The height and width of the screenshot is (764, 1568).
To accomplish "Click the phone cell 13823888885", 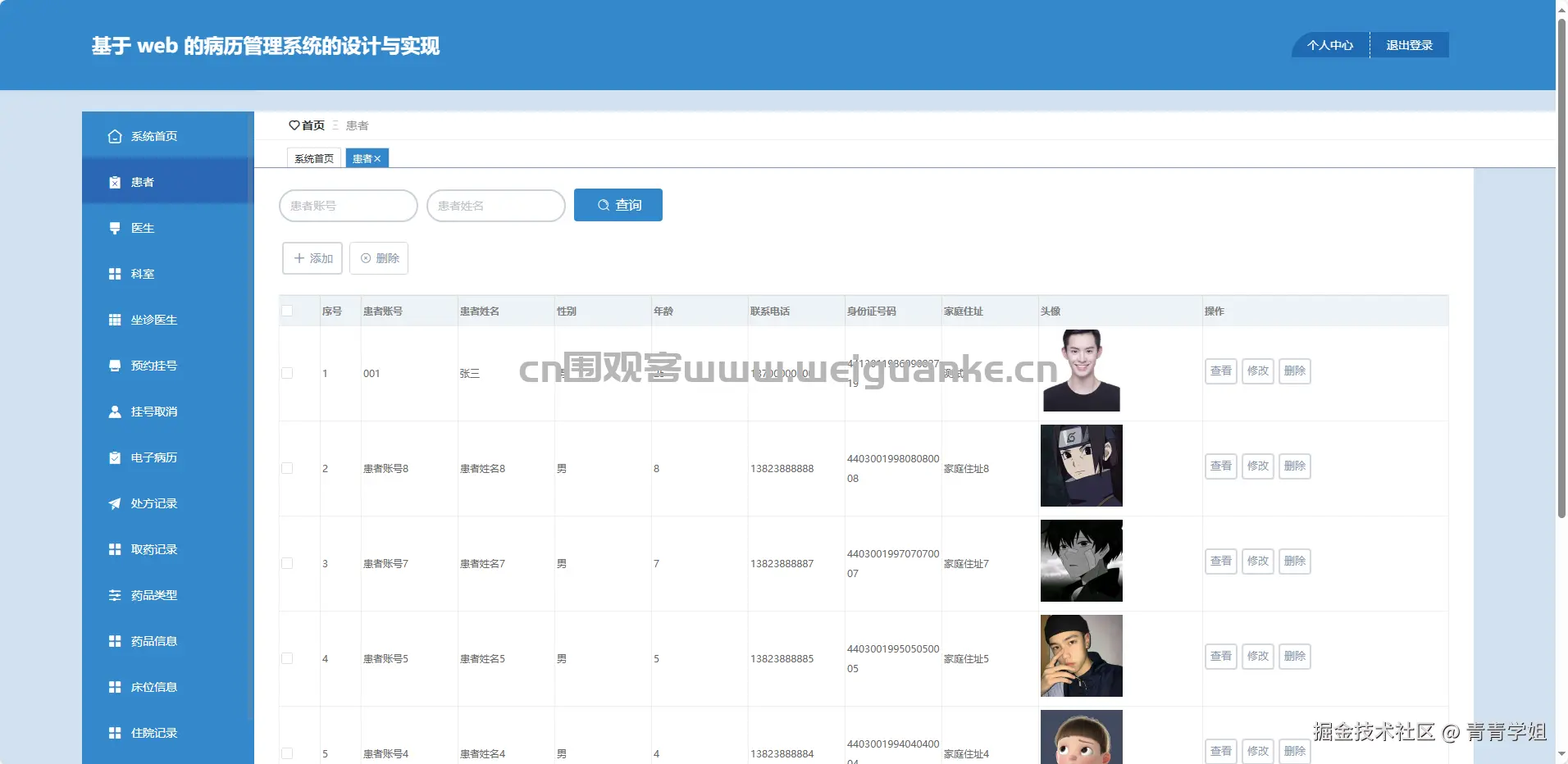I will tap(782, 659).
